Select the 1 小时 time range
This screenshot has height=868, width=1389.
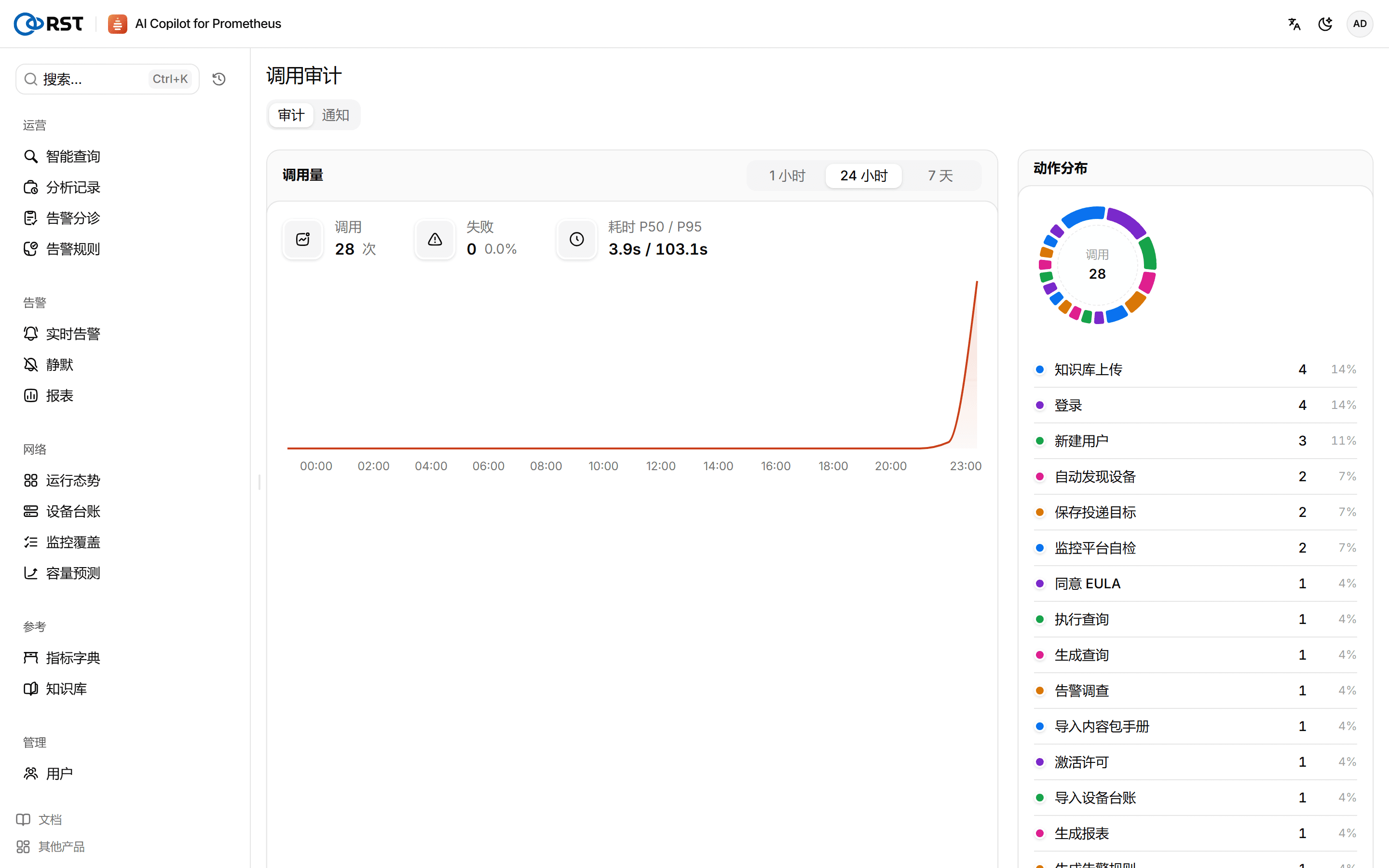coord(787,176)
